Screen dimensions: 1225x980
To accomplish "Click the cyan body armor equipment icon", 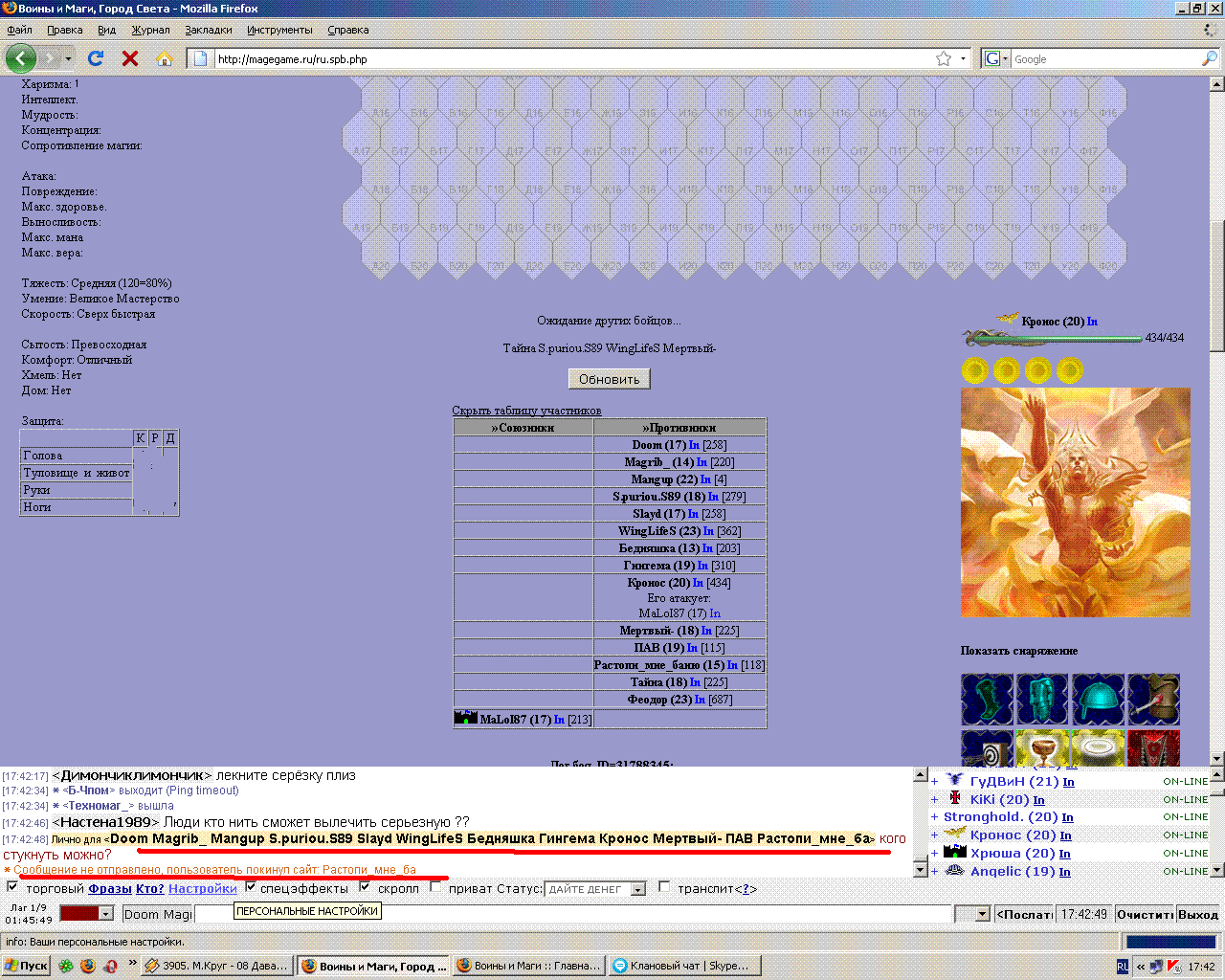I will (1042, 699).
